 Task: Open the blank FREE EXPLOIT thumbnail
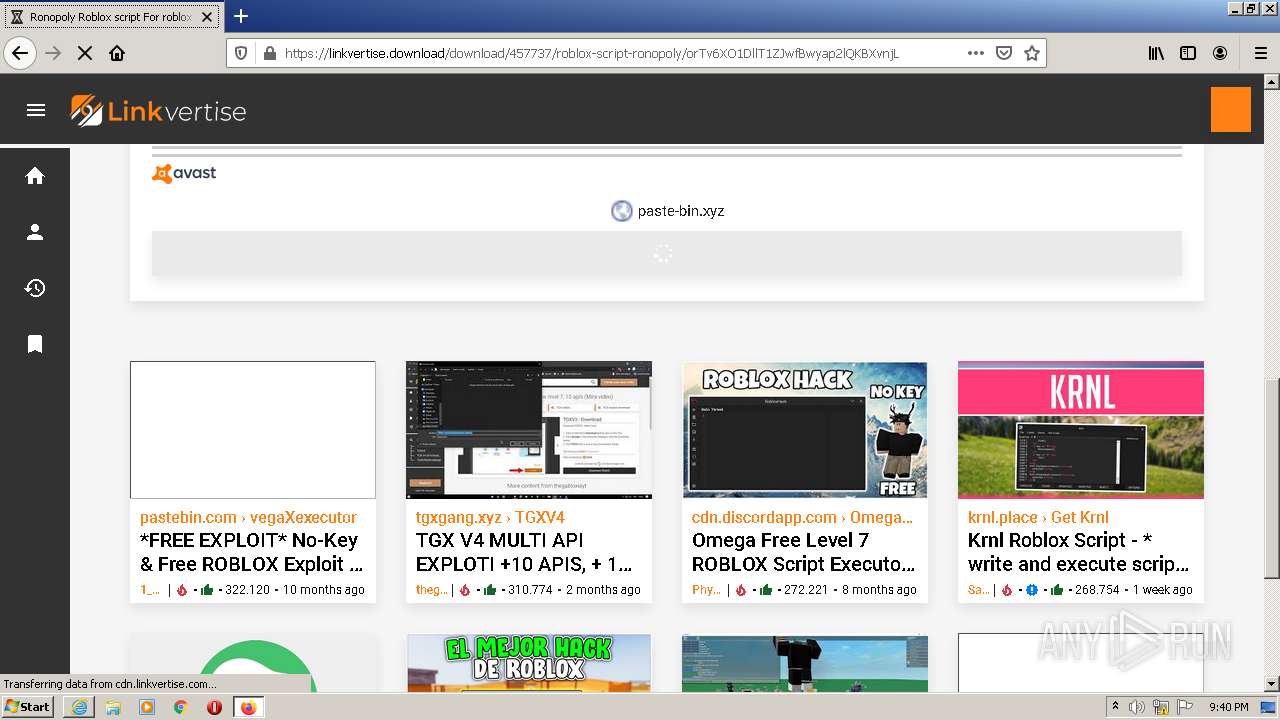(253, 430)
